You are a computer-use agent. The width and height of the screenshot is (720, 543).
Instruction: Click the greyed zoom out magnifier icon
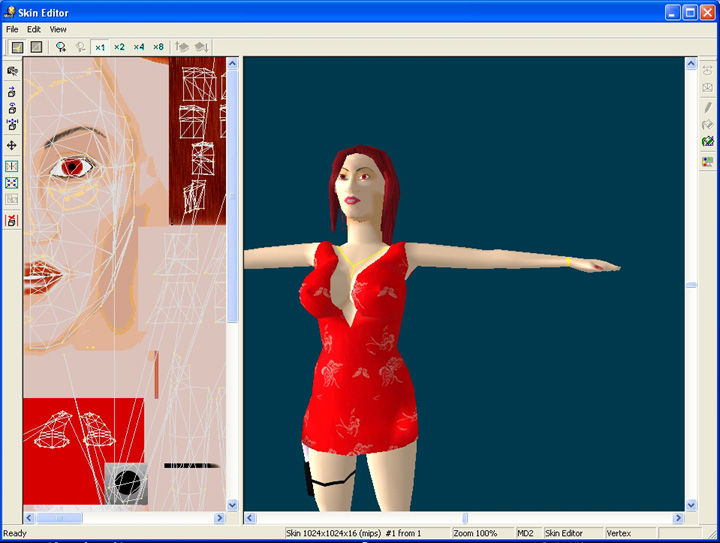pyautogui.click(x=80, y=47)
